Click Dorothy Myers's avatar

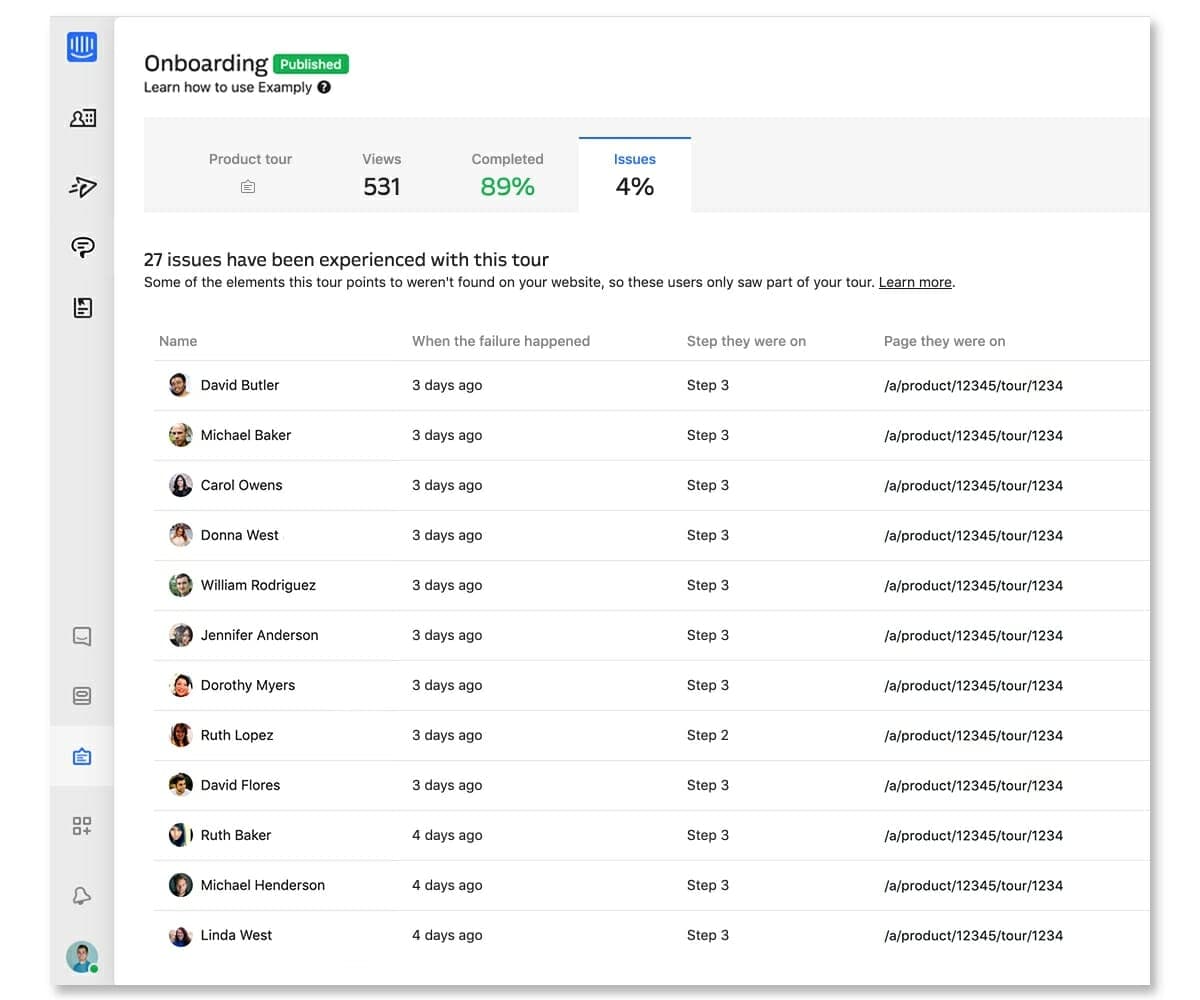[180, 685]
